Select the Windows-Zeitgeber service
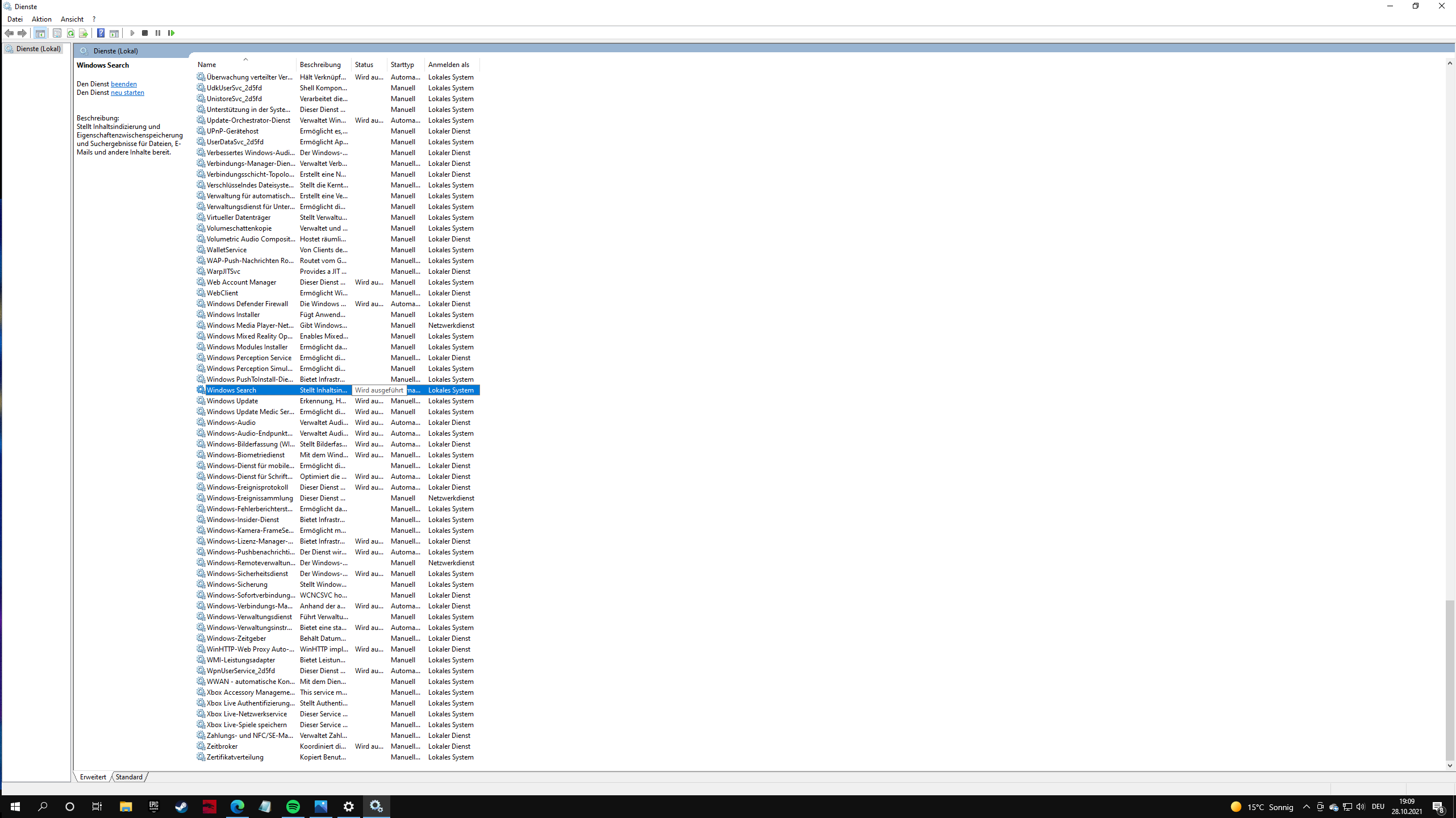1456x818 pixels. point(338,638)
